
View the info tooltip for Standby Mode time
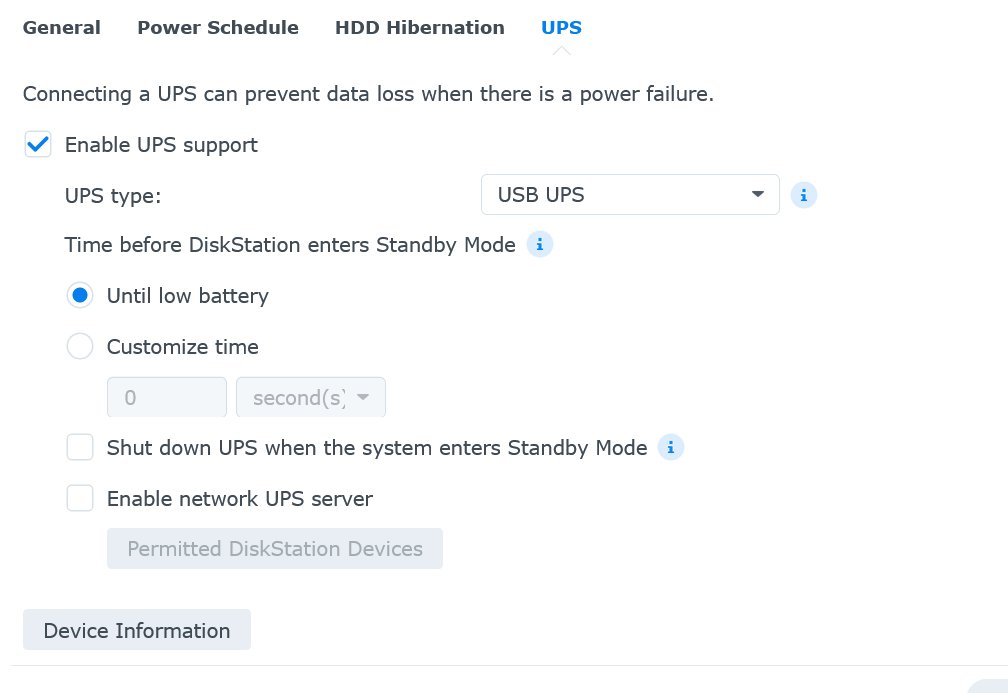539,244
